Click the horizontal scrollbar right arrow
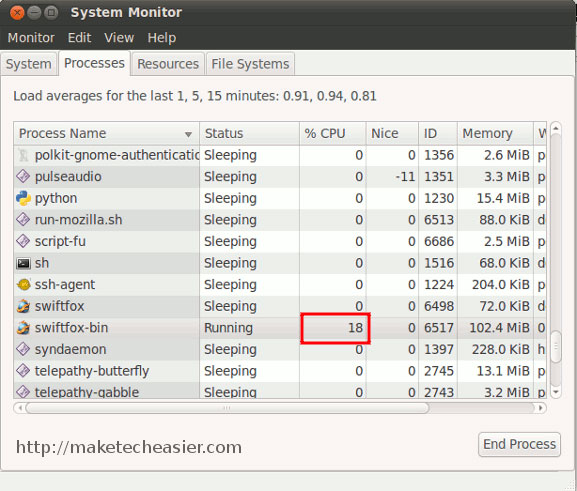 coord(541,408)
